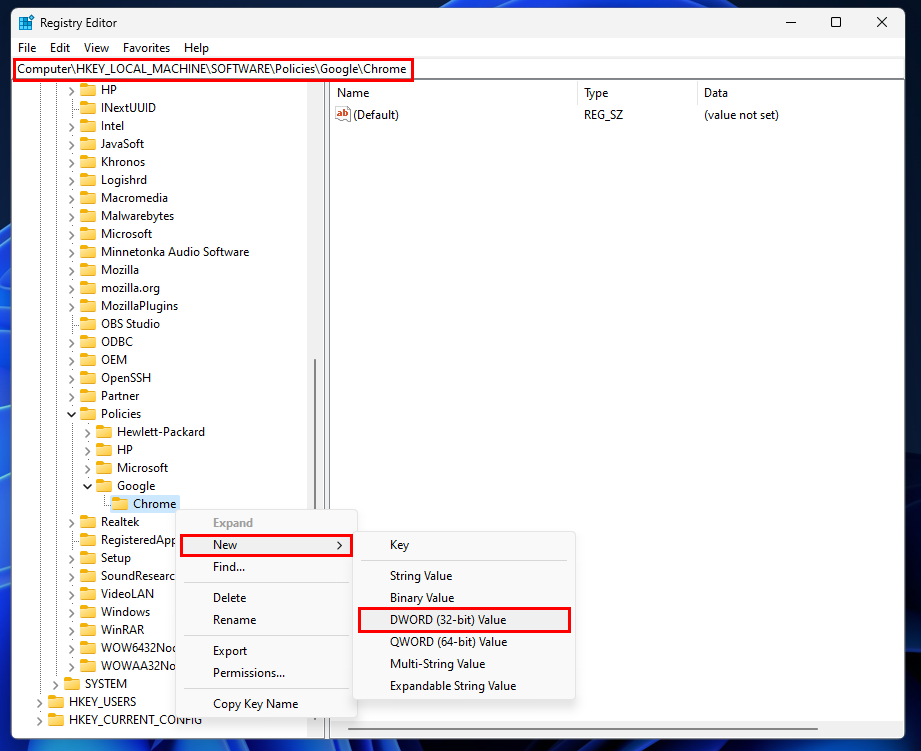Viewport: 921px width, 751px height.
Task: Choose String Value from submenu
Action: (464, 575)
